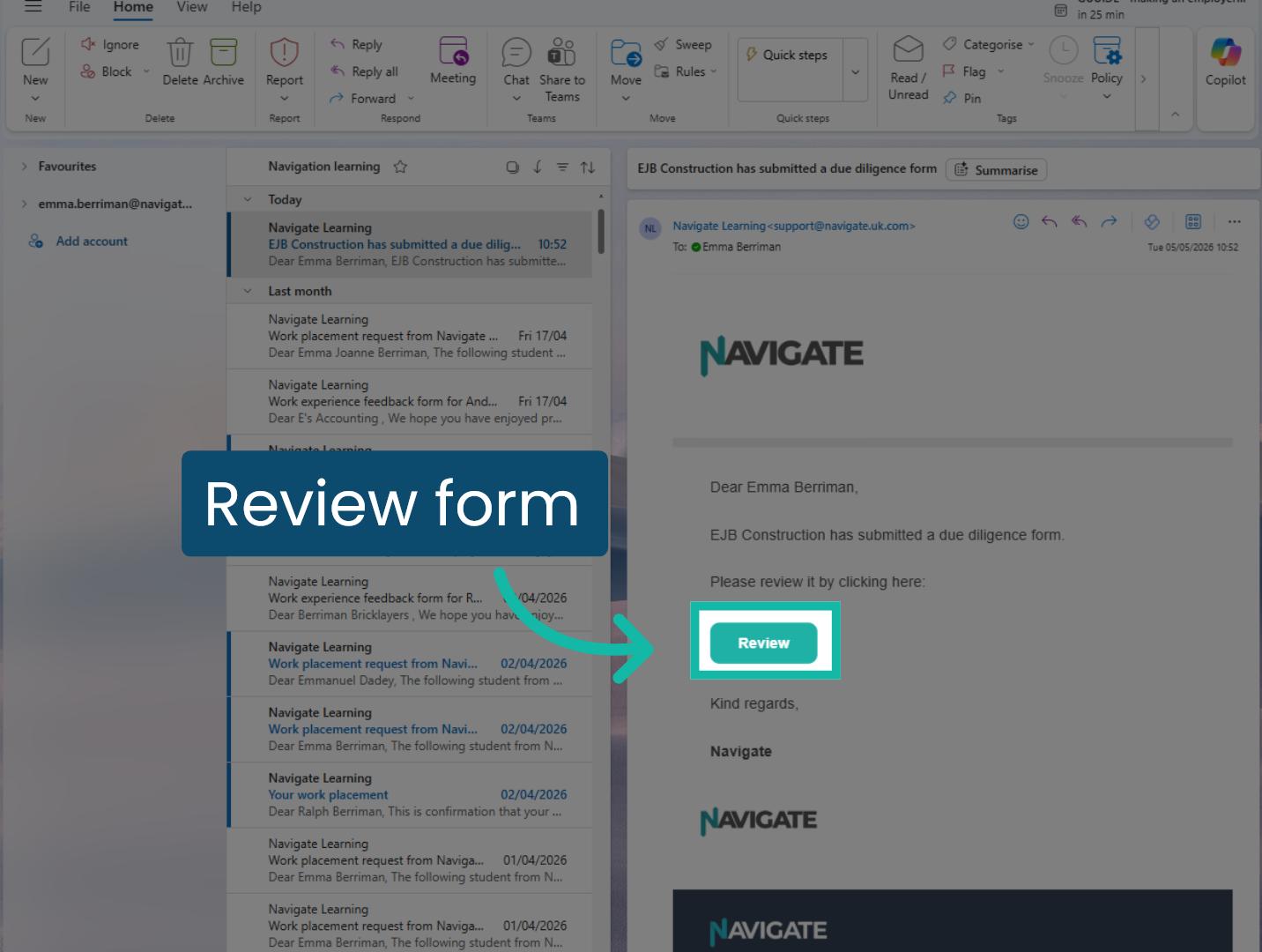Image resolution: width=1262 pixels, height=952 pixels.
Task: Click the sort order arrows icon
Action: (x=588, y=167)
